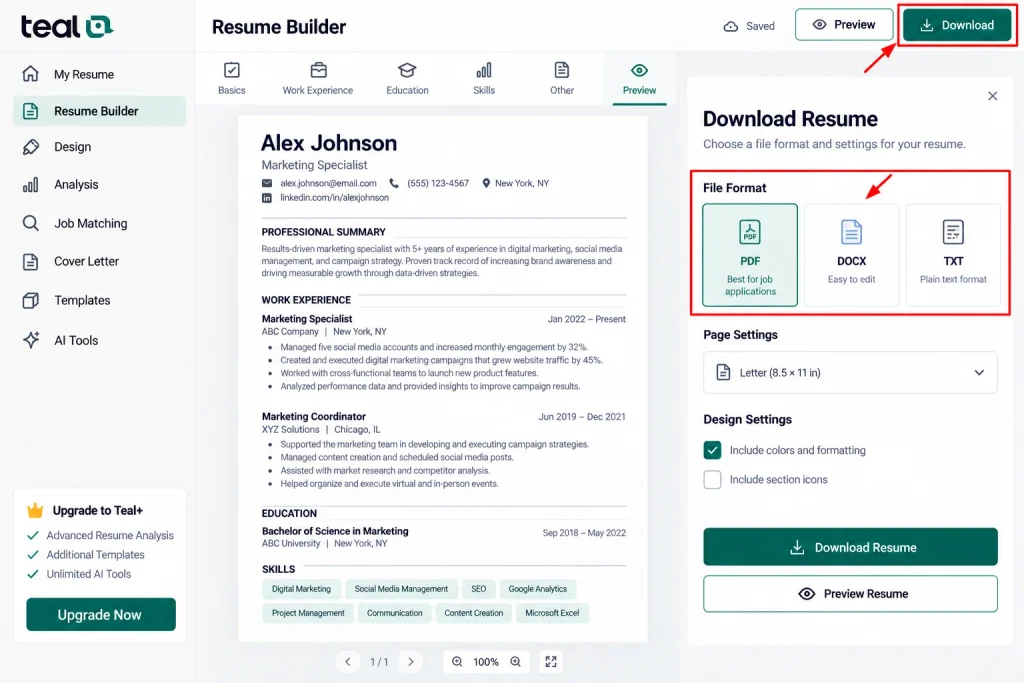Click the location pin icon on resume
Image resolution: width=1024 pixels, height=683 pixels.
[486, 183]
